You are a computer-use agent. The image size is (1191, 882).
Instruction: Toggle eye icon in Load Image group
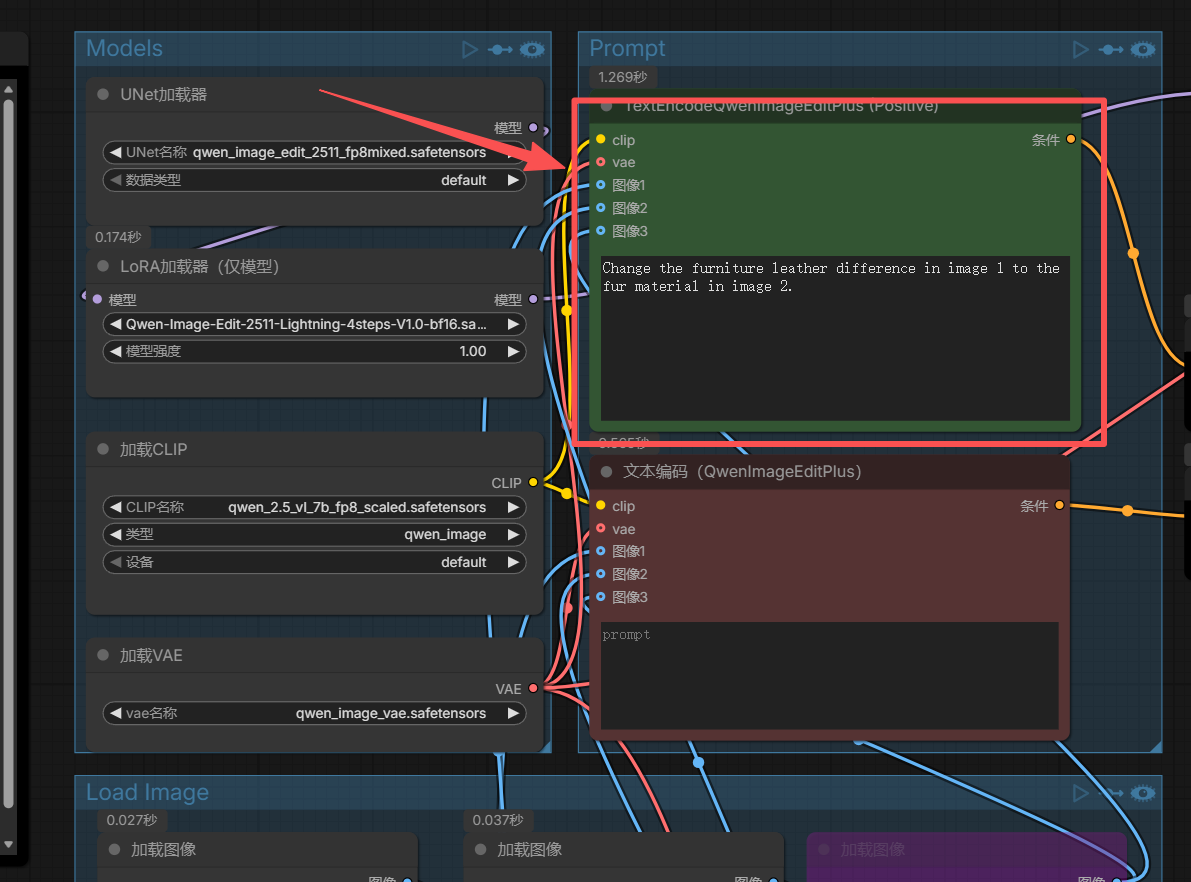click(1142, 793)
